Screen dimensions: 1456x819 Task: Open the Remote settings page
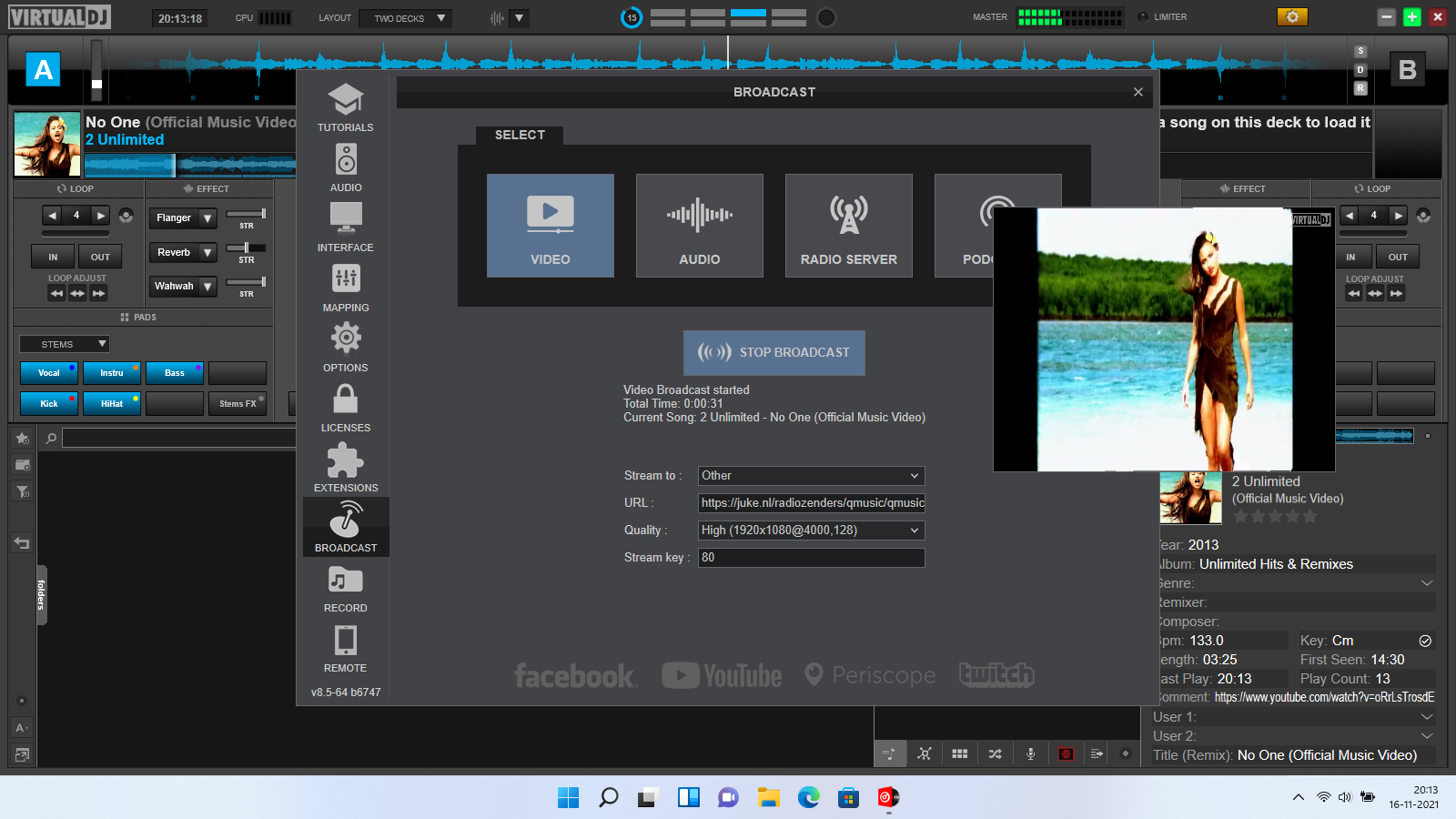346,648
